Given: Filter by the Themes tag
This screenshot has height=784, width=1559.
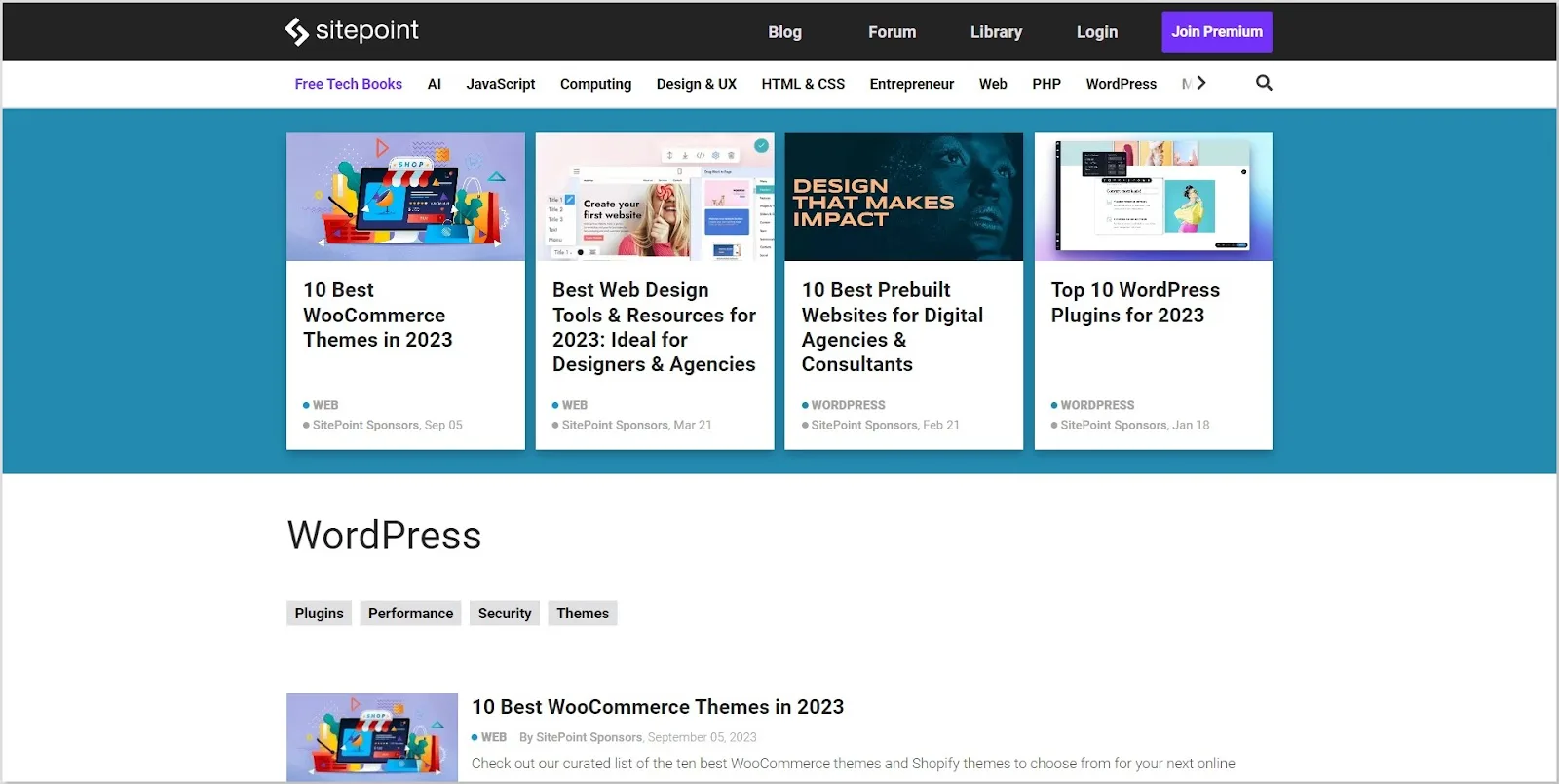Looking at the screenshot, I should pos(583,614).
